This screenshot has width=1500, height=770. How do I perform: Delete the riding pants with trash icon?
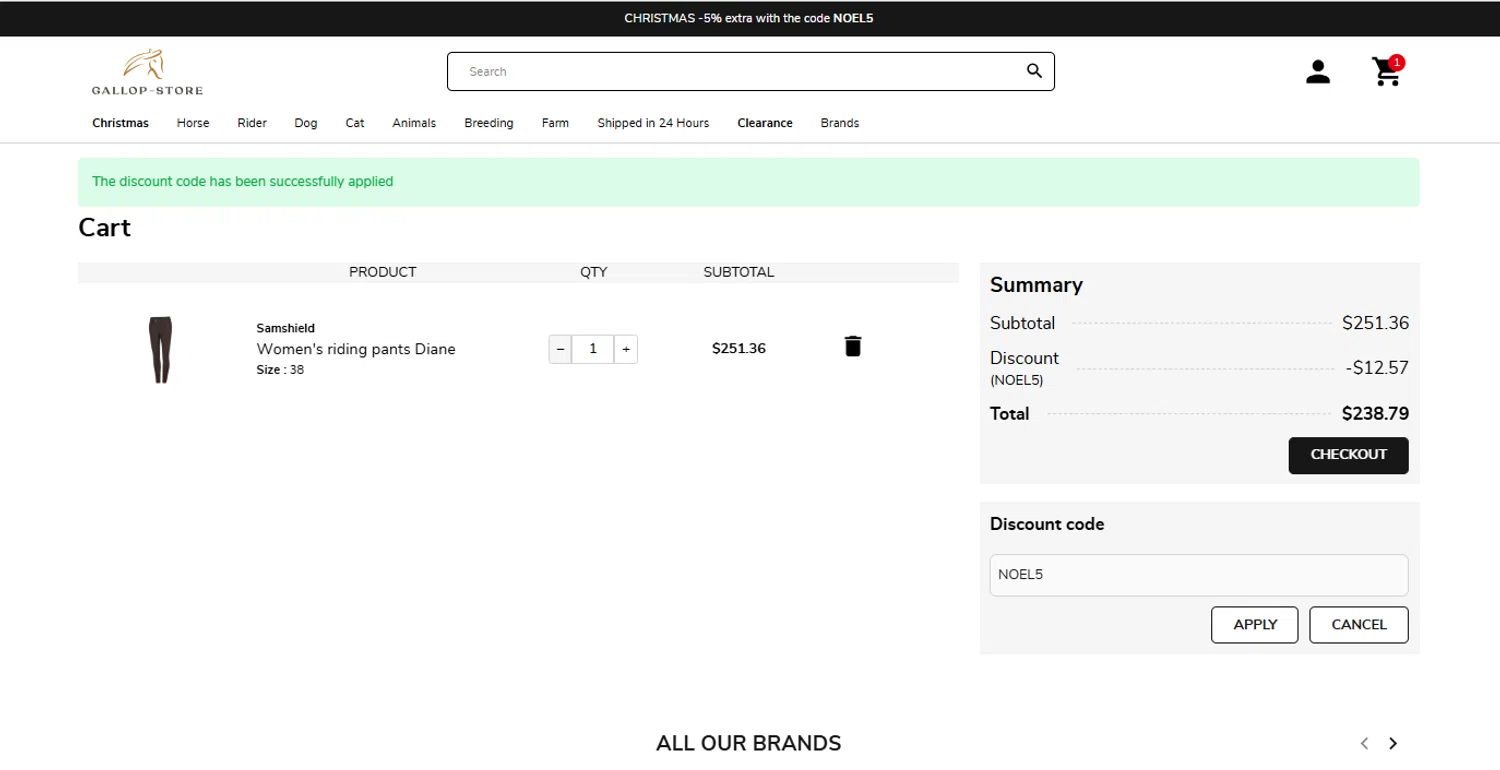[853, 346]
